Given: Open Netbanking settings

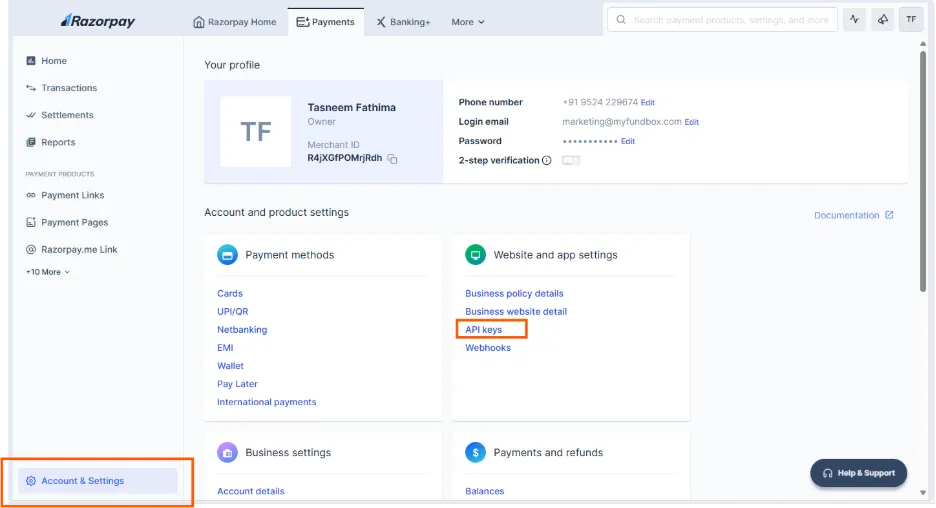Looking at the screenshot, I should coord(242,330).
